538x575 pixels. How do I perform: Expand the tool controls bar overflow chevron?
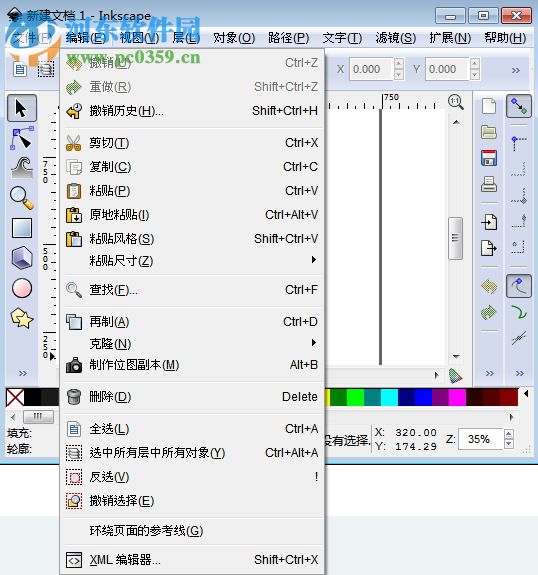(x=516, y=70)
